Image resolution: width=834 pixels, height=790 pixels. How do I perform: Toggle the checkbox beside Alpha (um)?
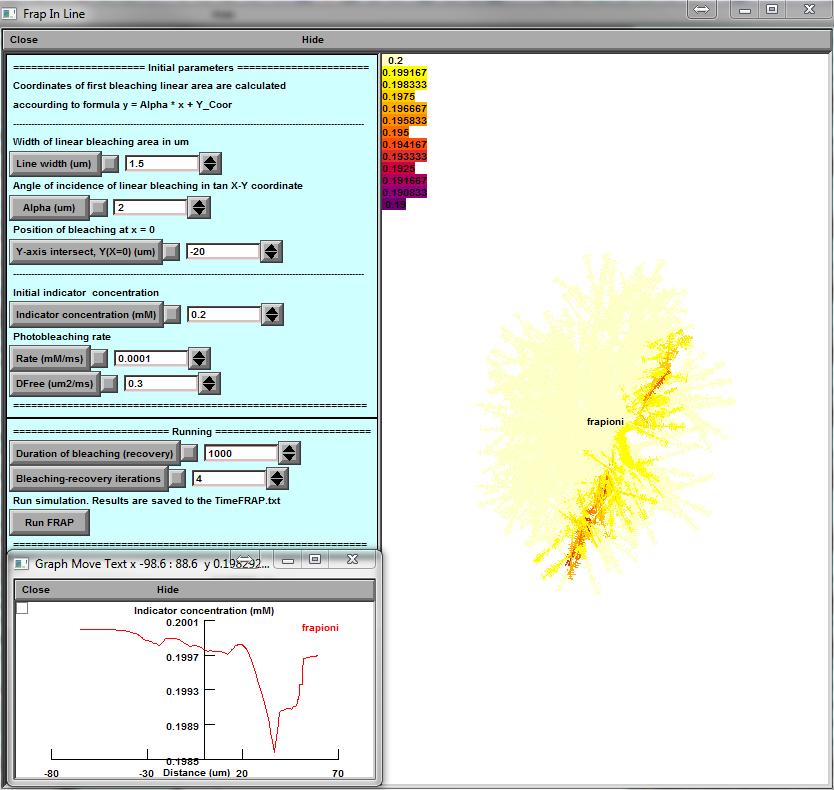[98, 207]
